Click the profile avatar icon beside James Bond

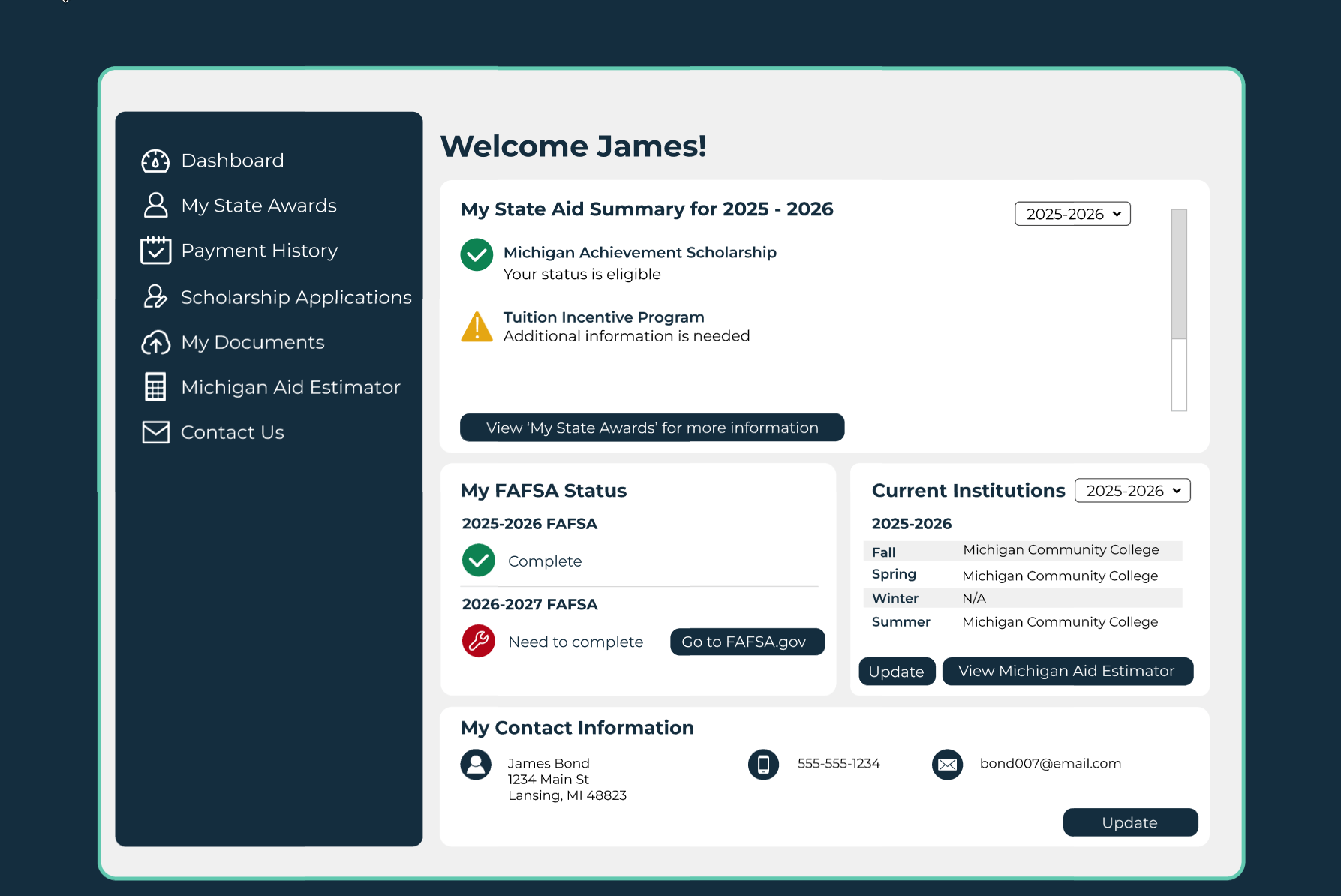[x=476, y=765]
